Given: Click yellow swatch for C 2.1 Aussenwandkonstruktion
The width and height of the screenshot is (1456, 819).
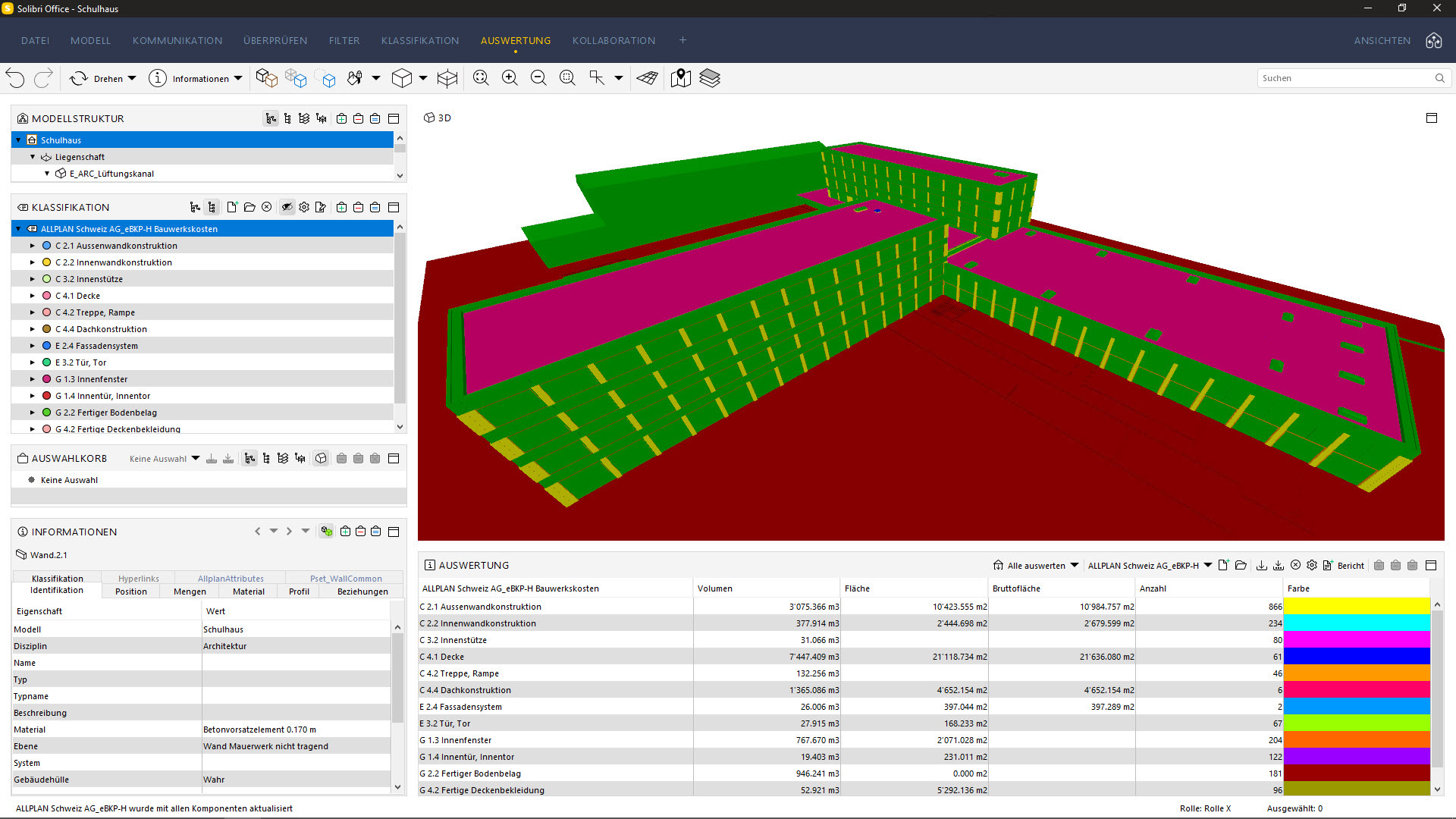Looking at the screenshot, I should [1357, 606].
